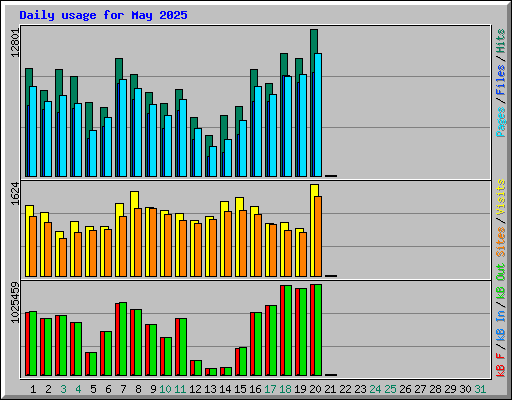Click day 10 on the x-axis
Viewport: 512px width, 400px height.
[x=165, y=389]
